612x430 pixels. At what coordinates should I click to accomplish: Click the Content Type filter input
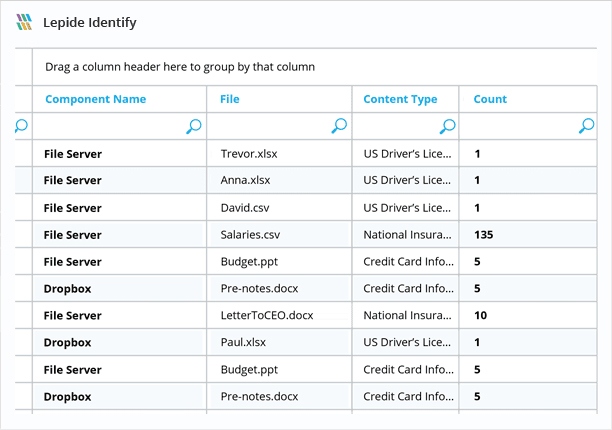395,126
